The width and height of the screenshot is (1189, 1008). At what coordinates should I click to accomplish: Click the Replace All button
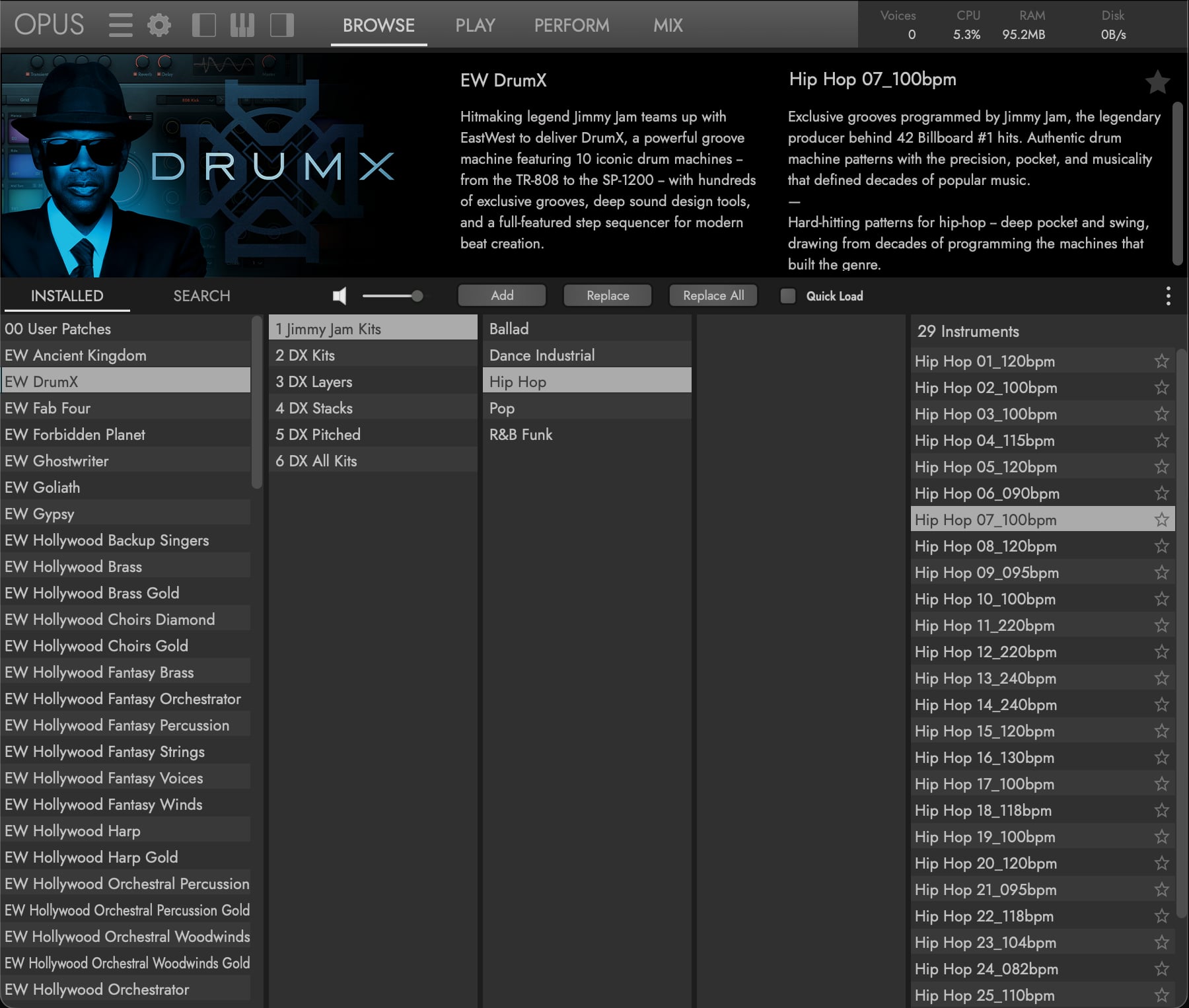[713, 295]
